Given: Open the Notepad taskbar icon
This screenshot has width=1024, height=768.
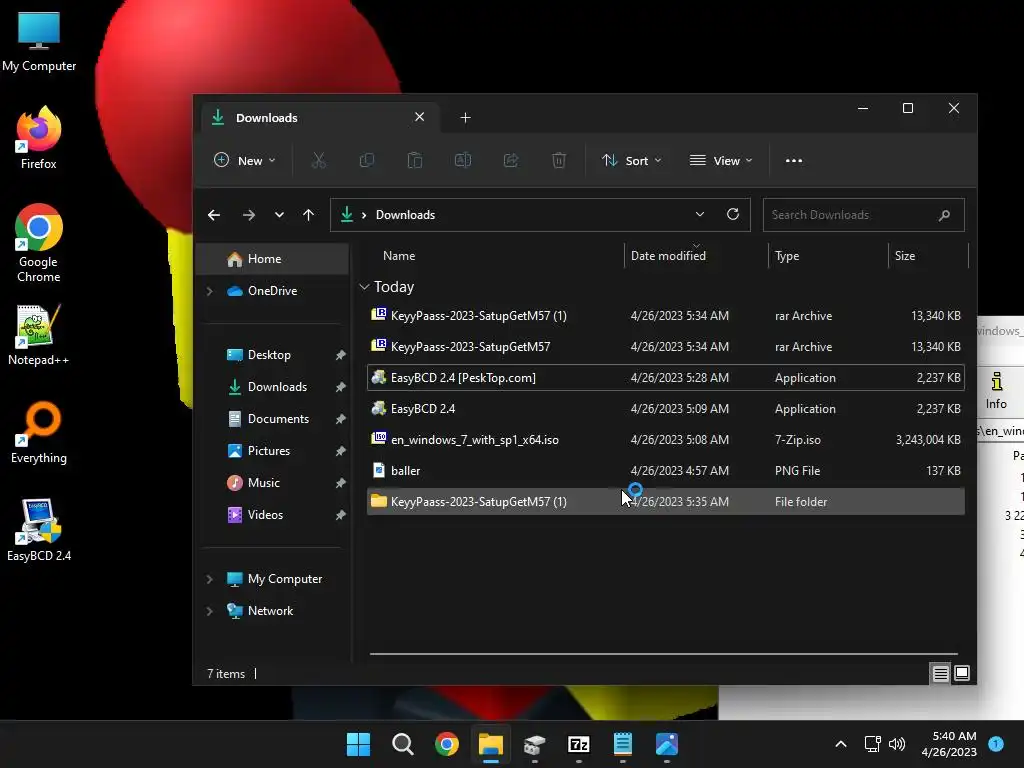Looking at the screenshot, I should pos(622,744).
